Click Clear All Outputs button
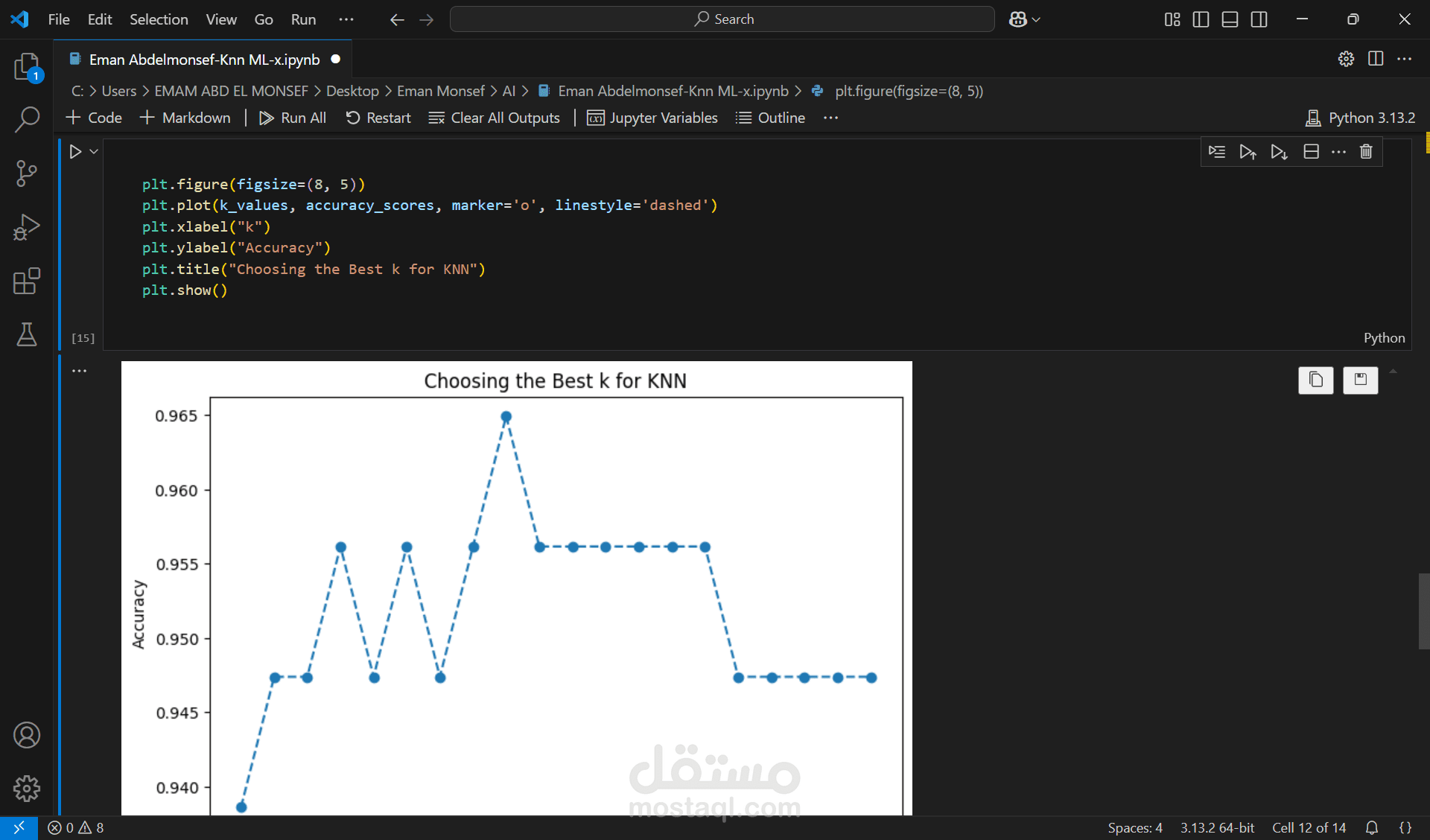This screenshot has height=840, width=1430. 495,118
